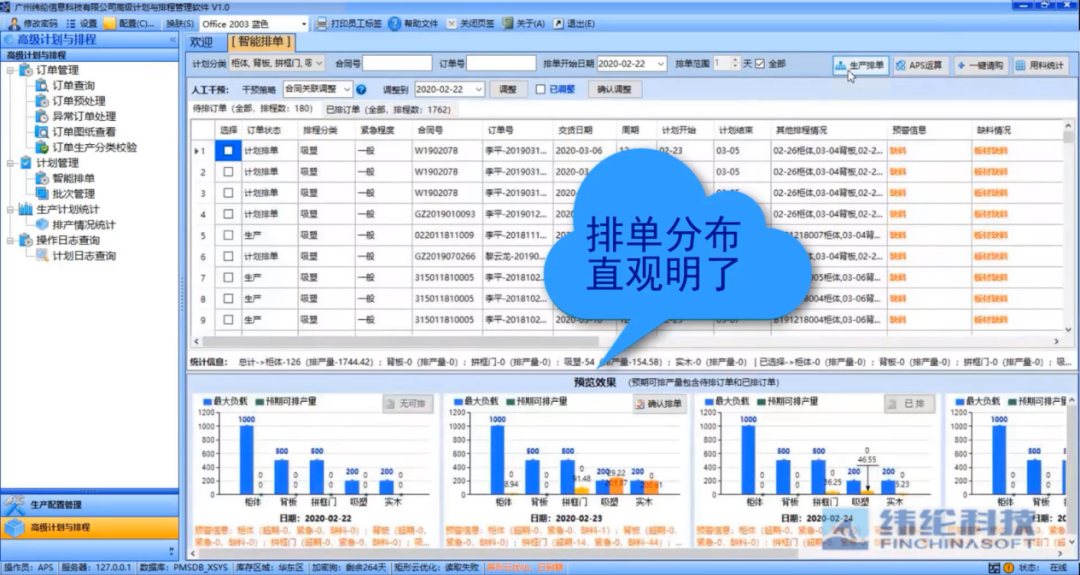This screenshot has height=575, width=1080.
Task: Select the [智能排单] tab
Action: coord(261,42)
